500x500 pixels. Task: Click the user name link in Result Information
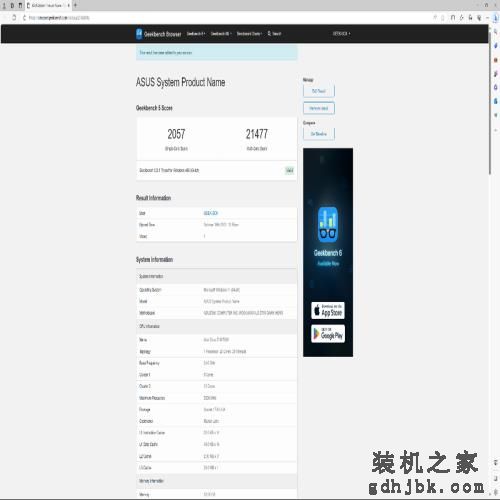[x=210, y=213]
